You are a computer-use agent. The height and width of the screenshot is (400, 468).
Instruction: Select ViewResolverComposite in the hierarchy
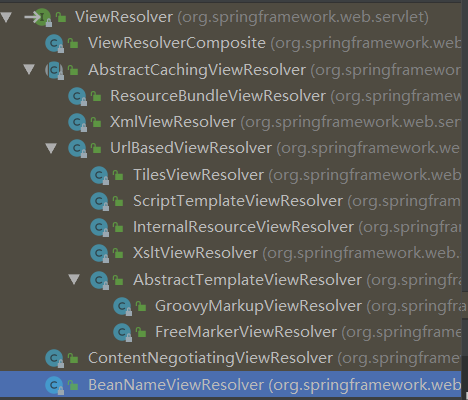click(x=177, y=43)
